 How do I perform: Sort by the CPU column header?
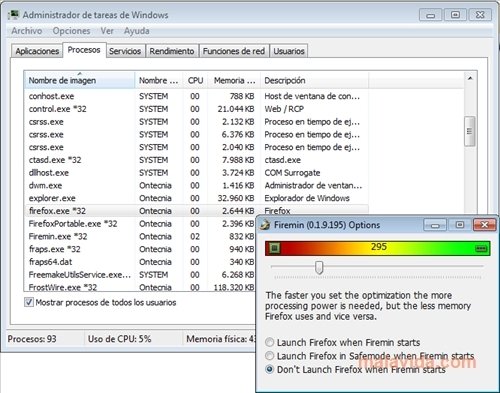pyautogui.click(x=195, y=80)
